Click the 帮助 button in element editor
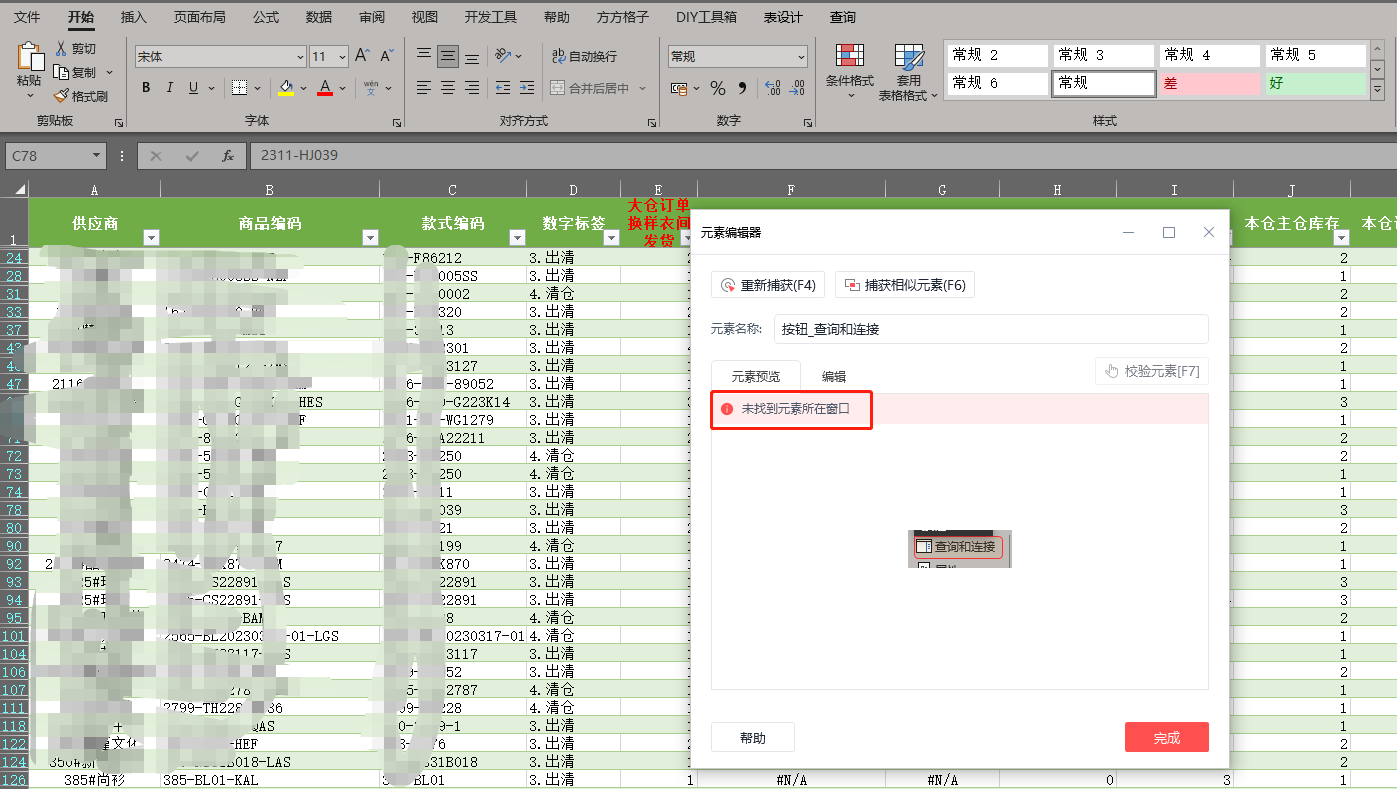1397x789 pixels. pyautogui.click(x=752, y=737)
